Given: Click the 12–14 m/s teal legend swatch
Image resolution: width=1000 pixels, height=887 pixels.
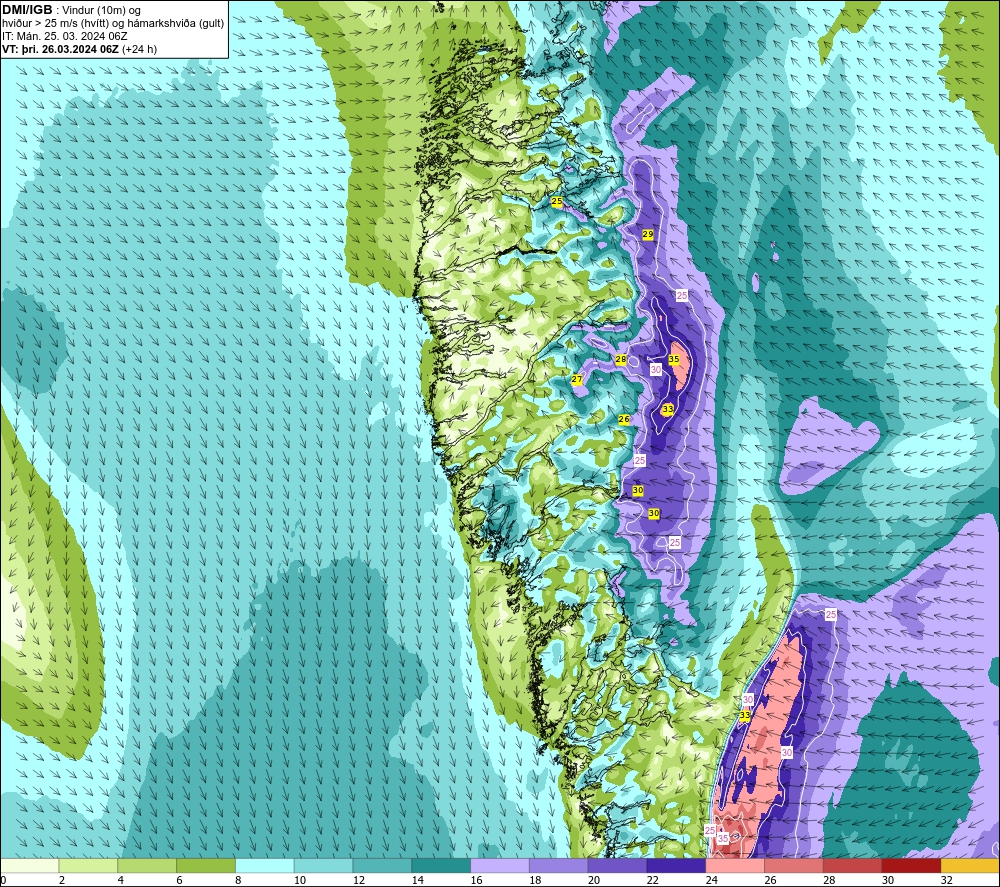Looking at the screenshot, I should tap(382, 865).
